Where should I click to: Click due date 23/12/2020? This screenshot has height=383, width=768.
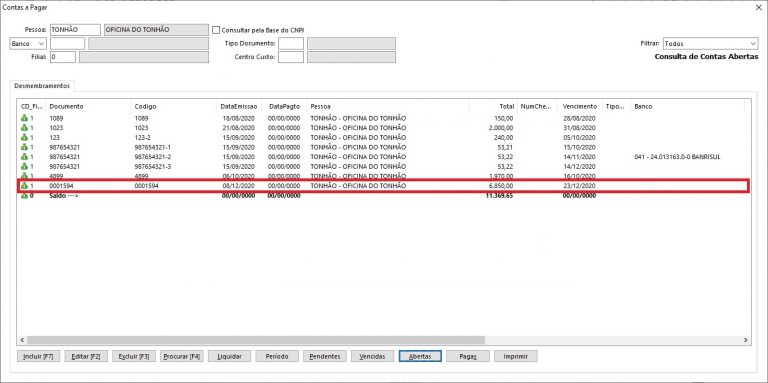click(579, 186)
